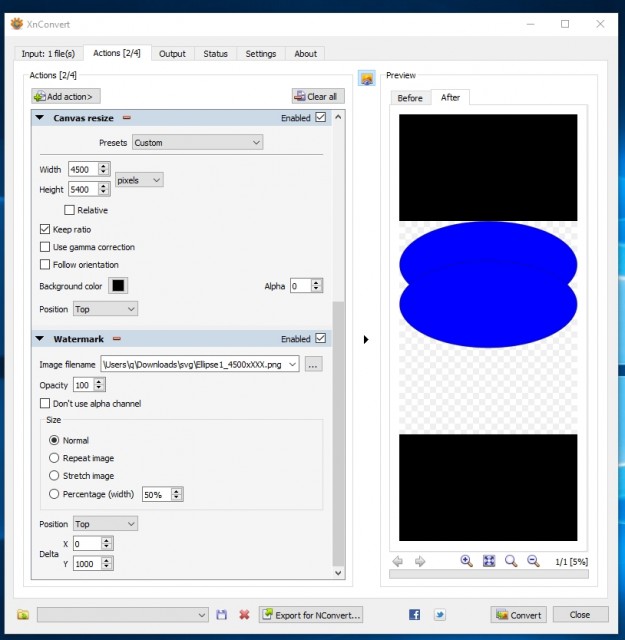Screen dimensions: 625x640
Task: Click the Width value field
Action: (x=83, y=169)
